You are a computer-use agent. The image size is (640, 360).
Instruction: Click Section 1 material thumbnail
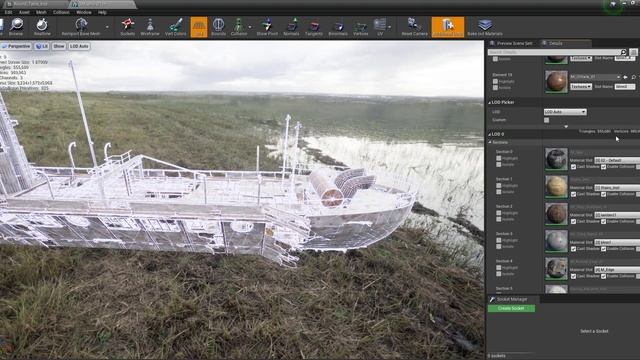pyautogui.click(x=556, y=186)
